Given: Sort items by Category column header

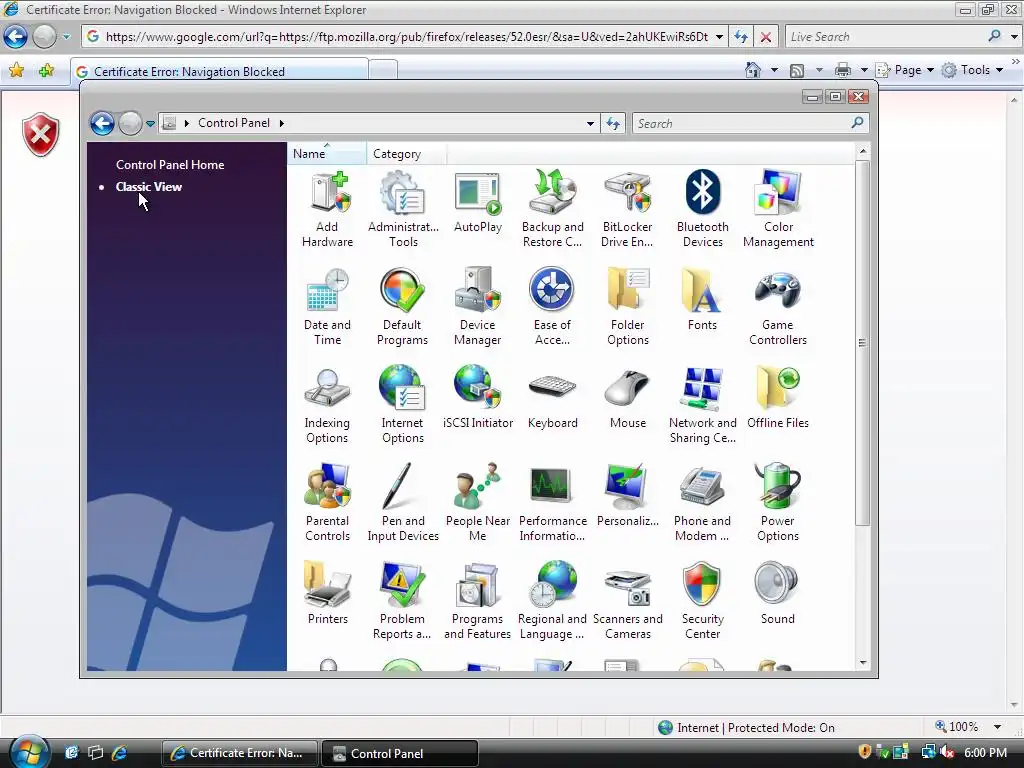Looking at the screenshot, I should point(406,153).
